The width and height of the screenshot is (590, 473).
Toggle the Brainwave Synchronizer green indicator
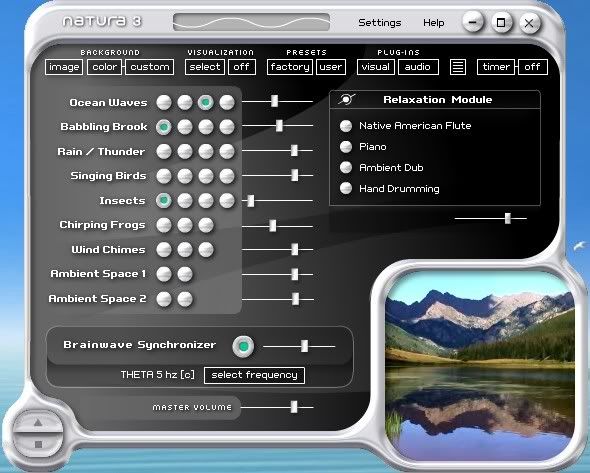(243, 346)
